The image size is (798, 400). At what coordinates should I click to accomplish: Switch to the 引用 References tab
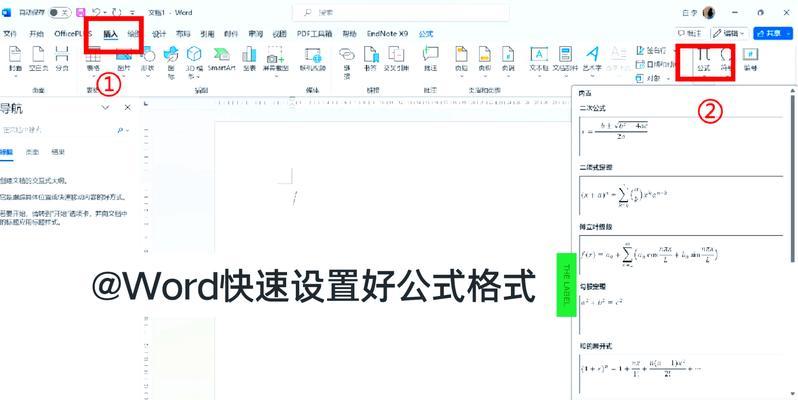pyautogui.click(x=207, y=34)
